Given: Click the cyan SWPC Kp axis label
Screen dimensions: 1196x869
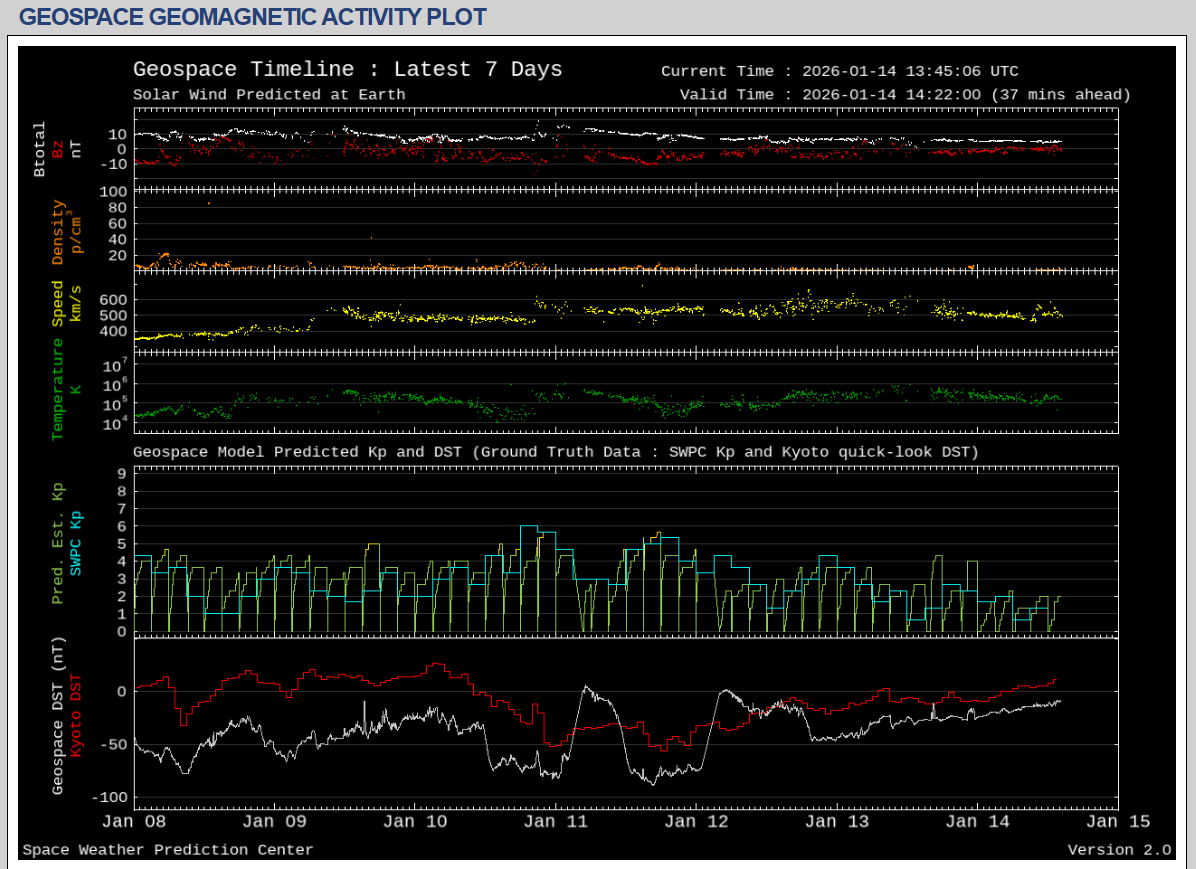Looking at the screenshot, I should [x=76, y=544].
